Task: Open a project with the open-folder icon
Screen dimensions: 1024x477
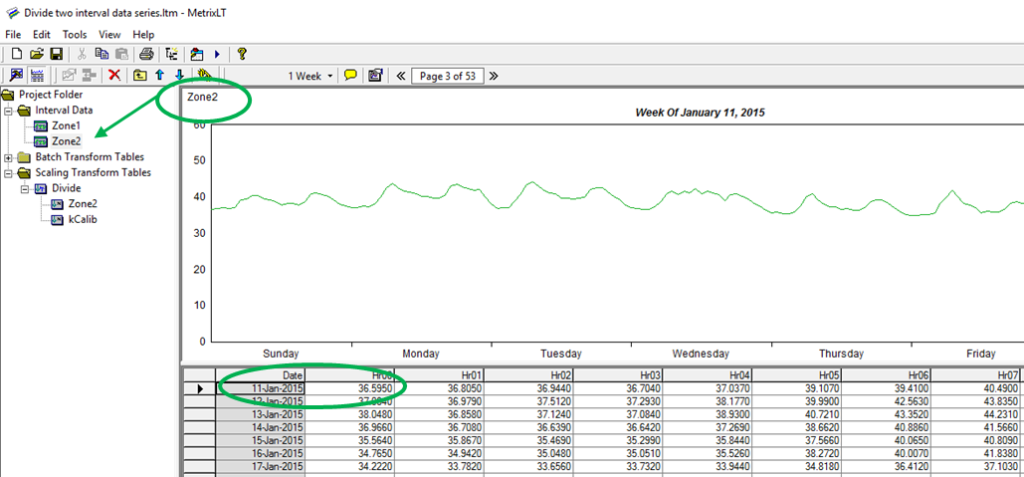Action: tap(36, 53)
